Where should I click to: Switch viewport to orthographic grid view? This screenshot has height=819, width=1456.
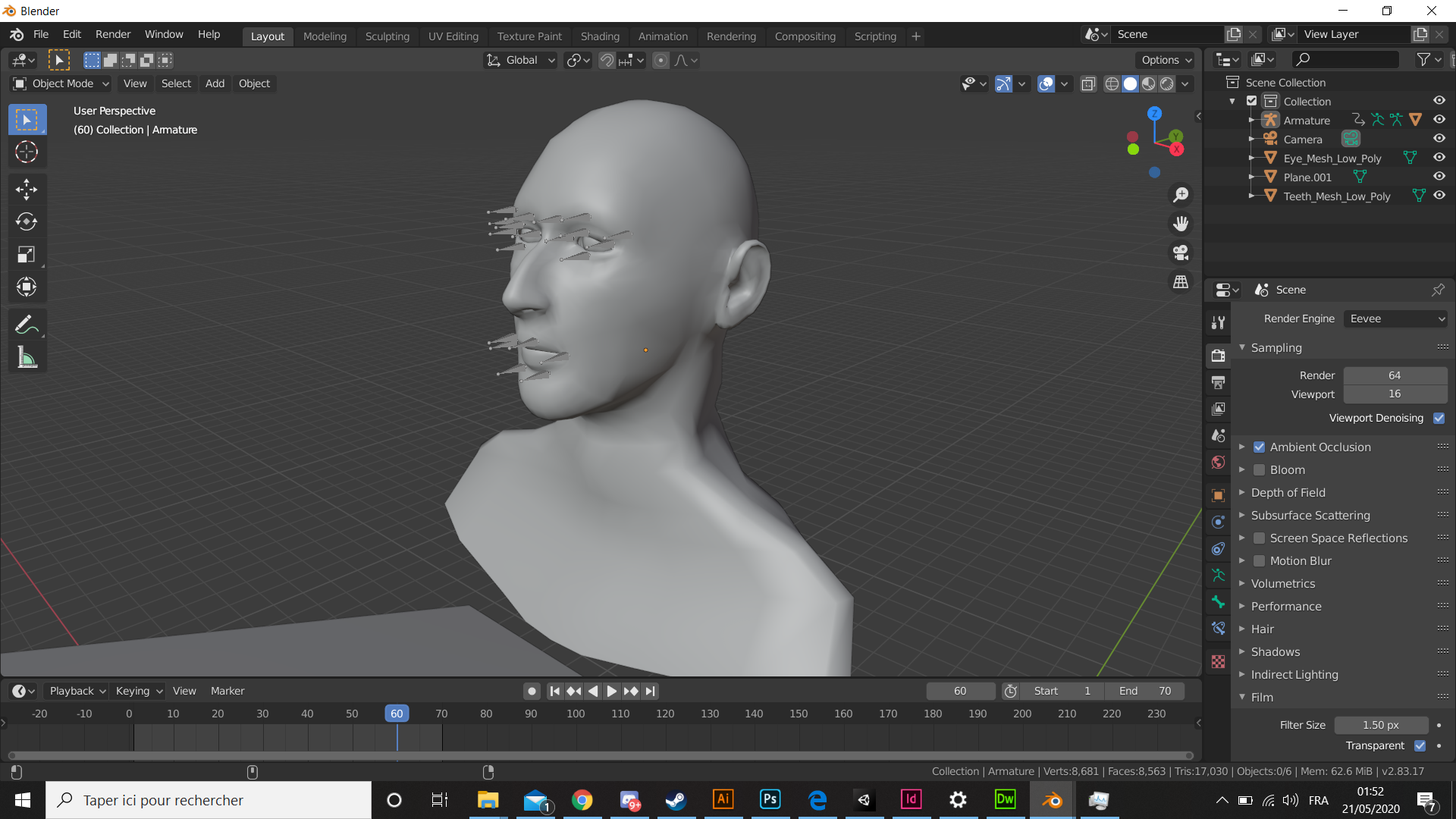pyautogui.click(x=1181, y=281)
